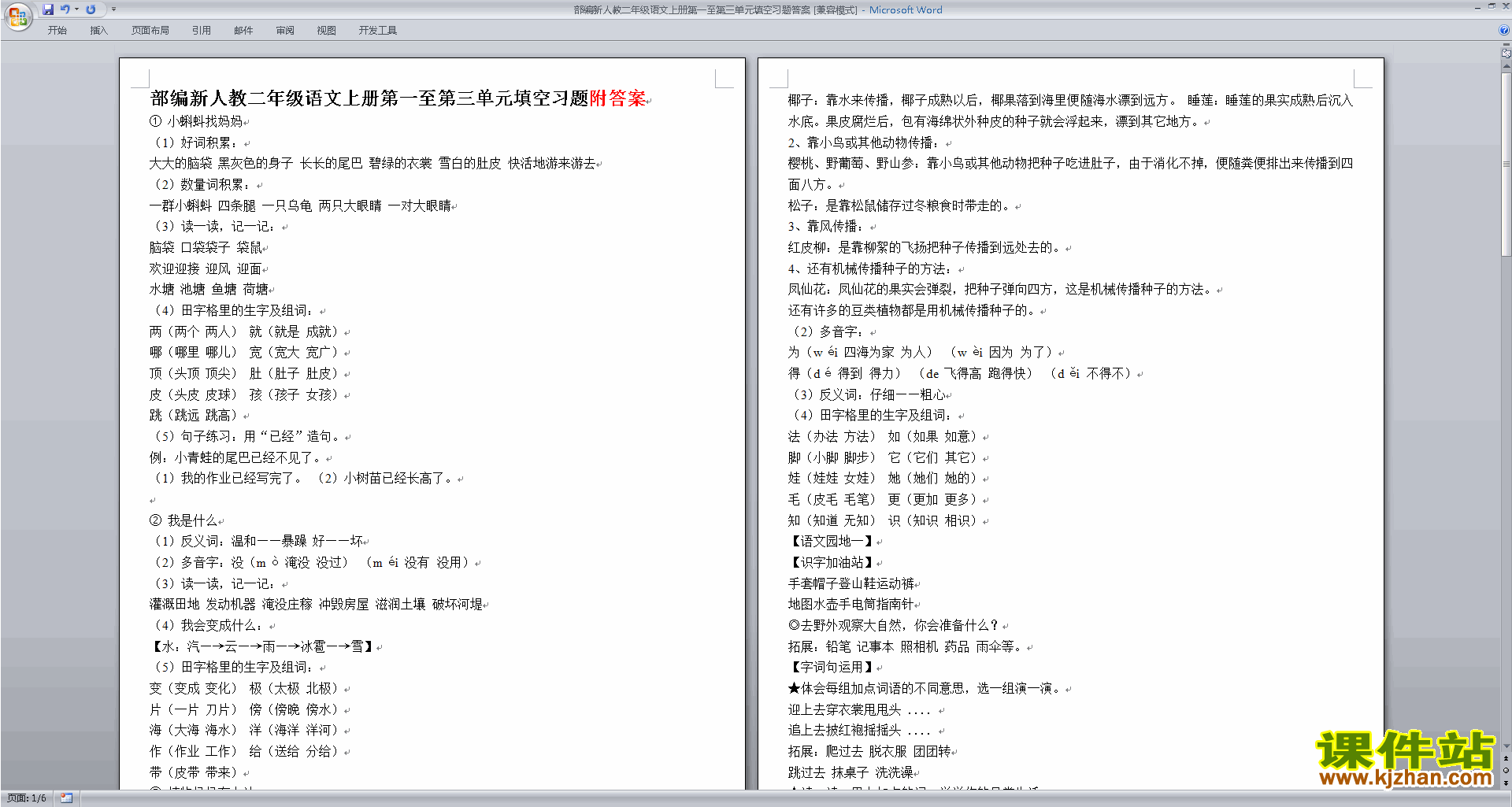
Task: Open the 插入 ribbon tab
Action: 98,31
